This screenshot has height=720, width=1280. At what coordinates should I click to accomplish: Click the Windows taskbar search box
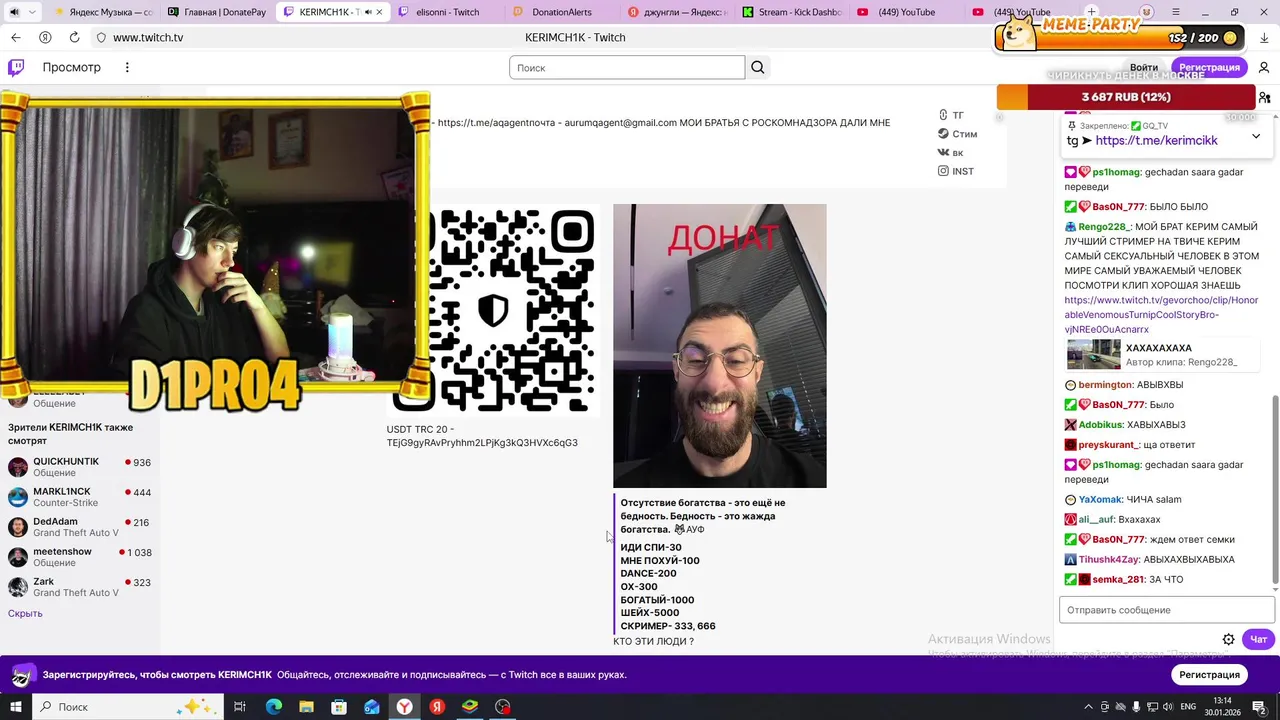(x=128, y=707)
